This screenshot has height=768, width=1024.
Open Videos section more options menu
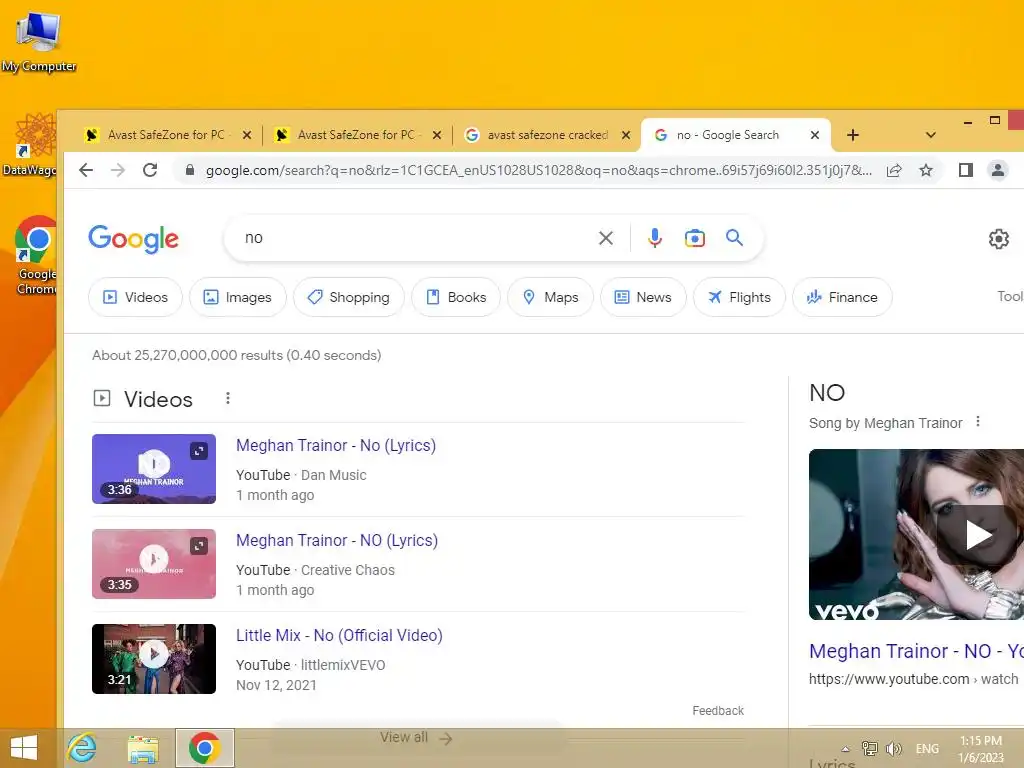[x=228, y=398]
